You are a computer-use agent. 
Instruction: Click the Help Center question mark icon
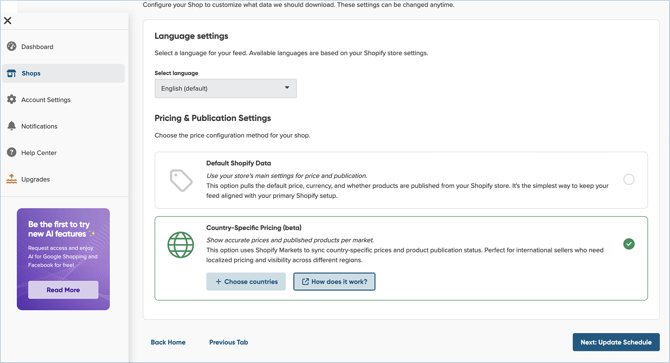tap(12, 152)
